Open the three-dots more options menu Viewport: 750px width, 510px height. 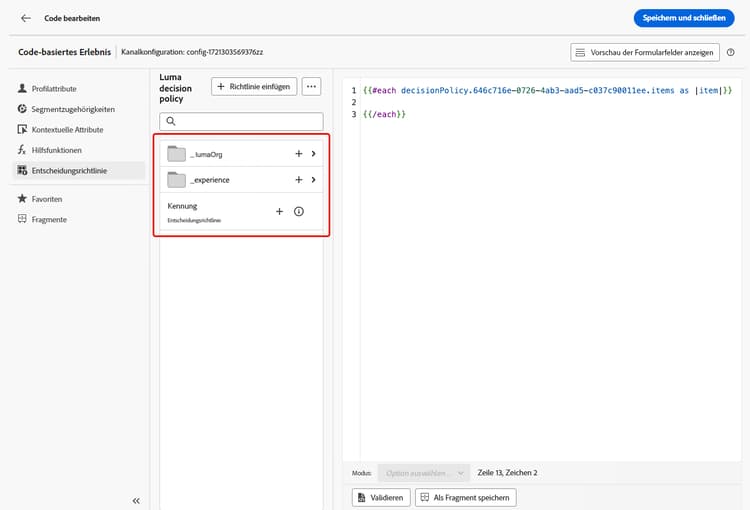point(311,87)
